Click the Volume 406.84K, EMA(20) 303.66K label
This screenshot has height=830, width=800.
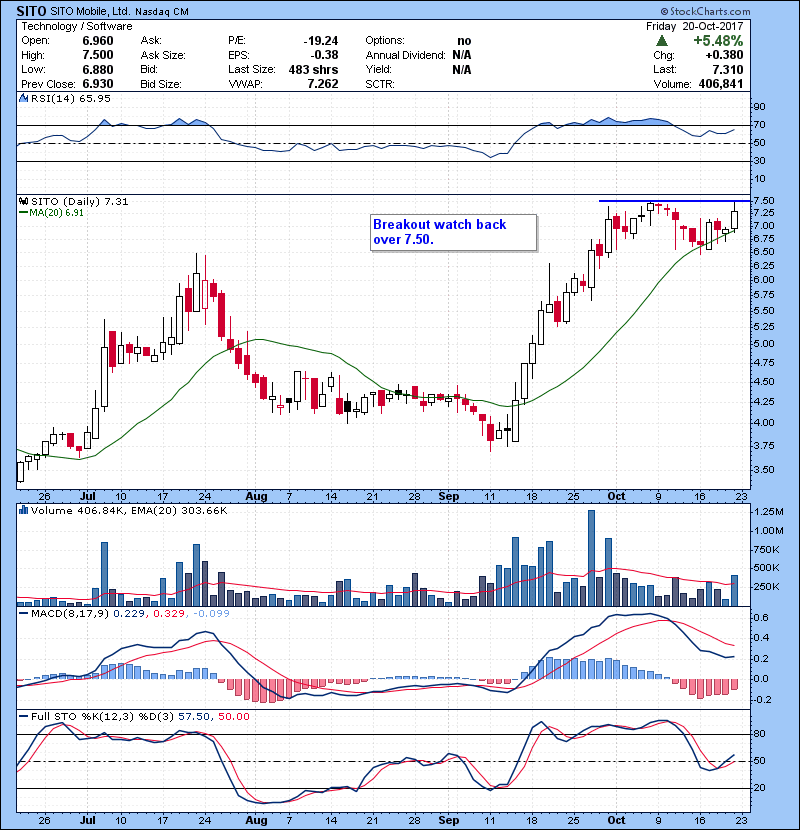[x=129, y=510]
